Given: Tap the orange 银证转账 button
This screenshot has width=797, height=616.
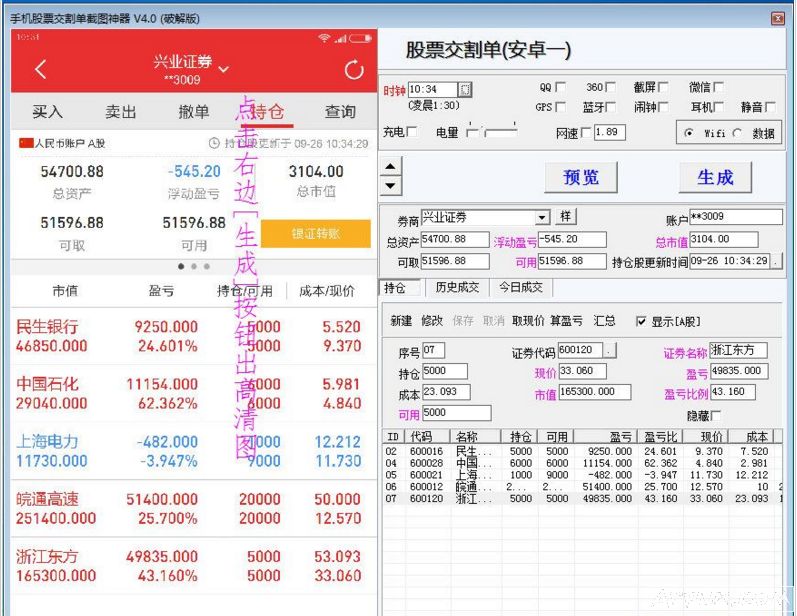Looking at the screenshot, I should 316,234.
